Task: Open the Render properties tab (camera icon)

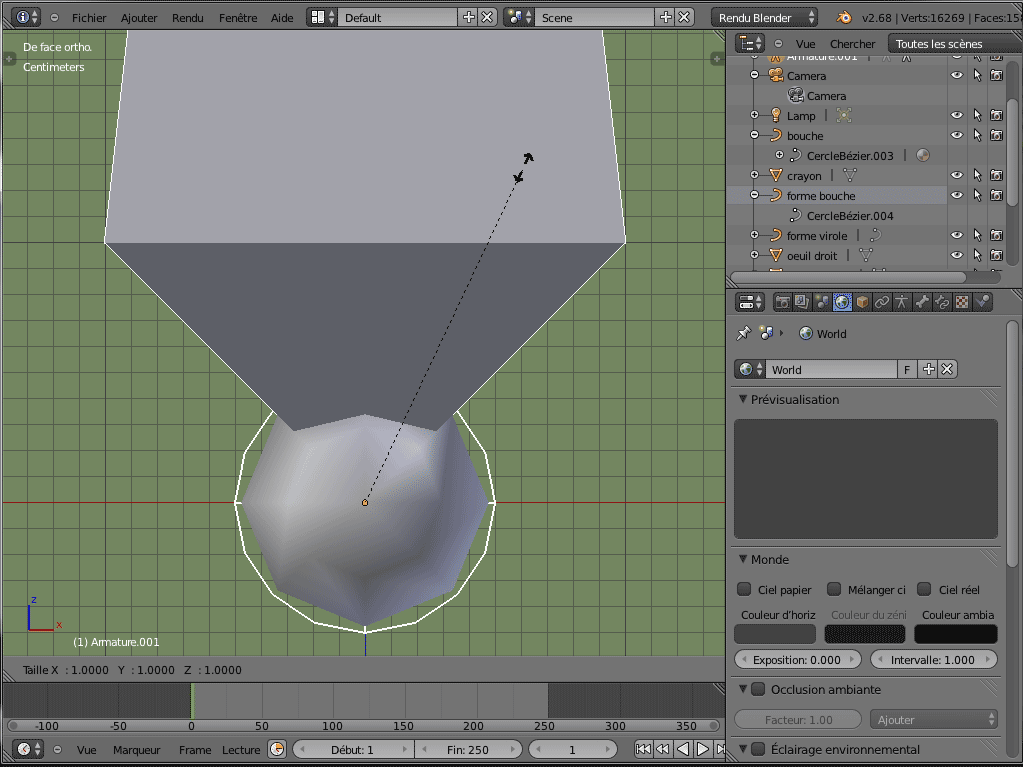Action: 782,302
